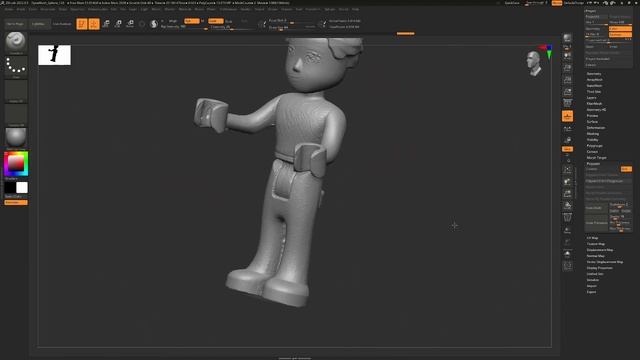Viewport: 640px width, 360px height.
Task: Click the gizmo circle icon beside Rotate
Action: 142,24
